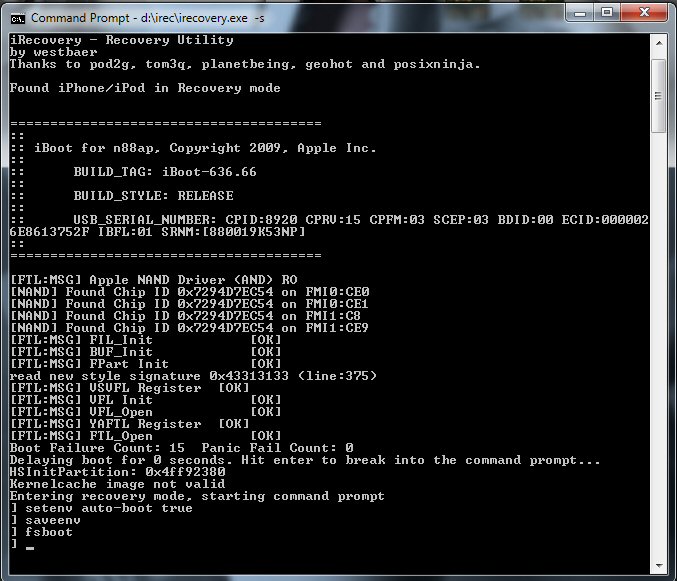Maximize the Command Prompt window
Screen dimensions: 677x581
(x=607, y=13)
